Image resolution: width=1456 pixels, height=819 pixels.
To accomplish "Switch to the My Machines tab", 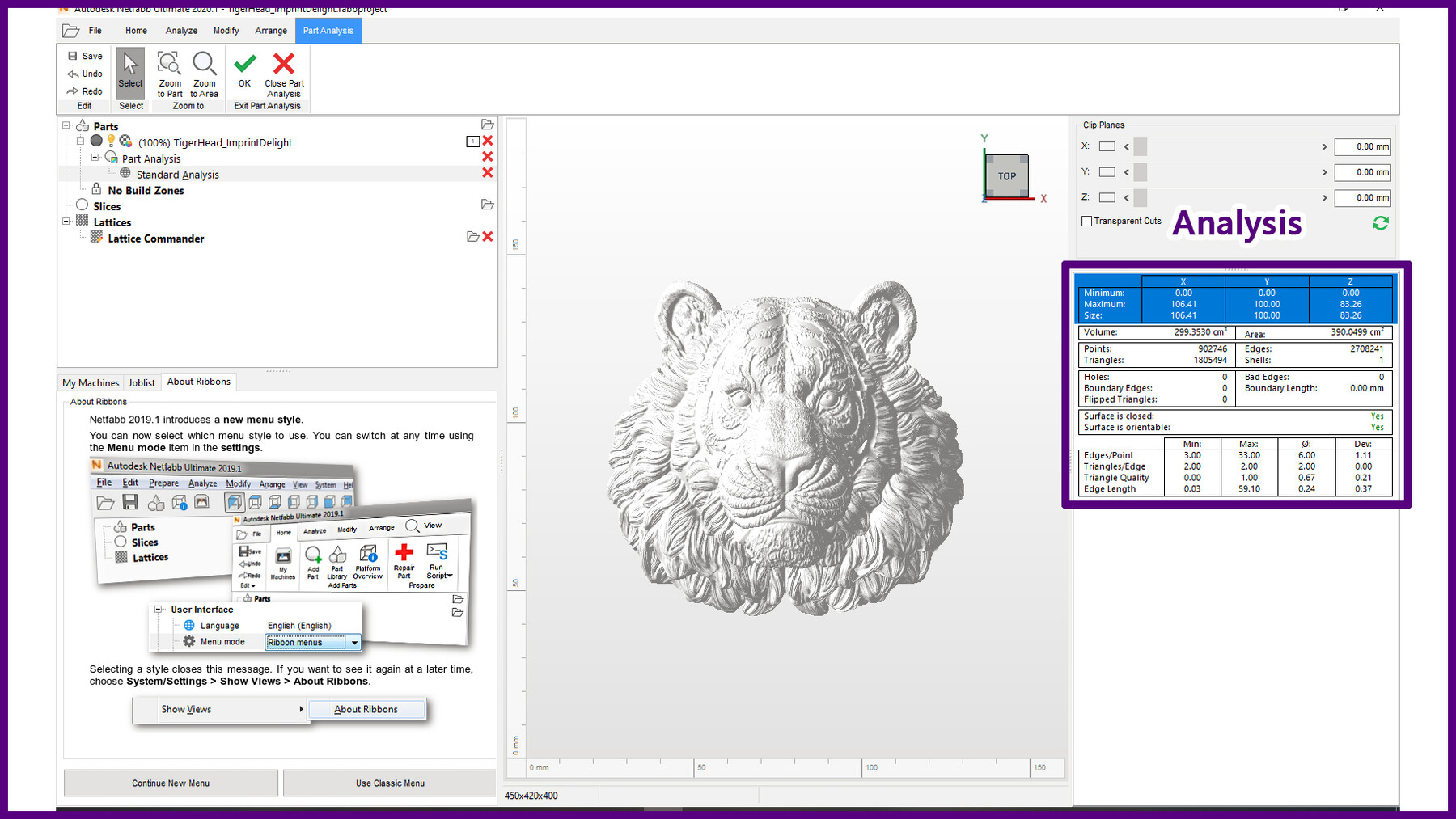I will [x=91, y=382].
